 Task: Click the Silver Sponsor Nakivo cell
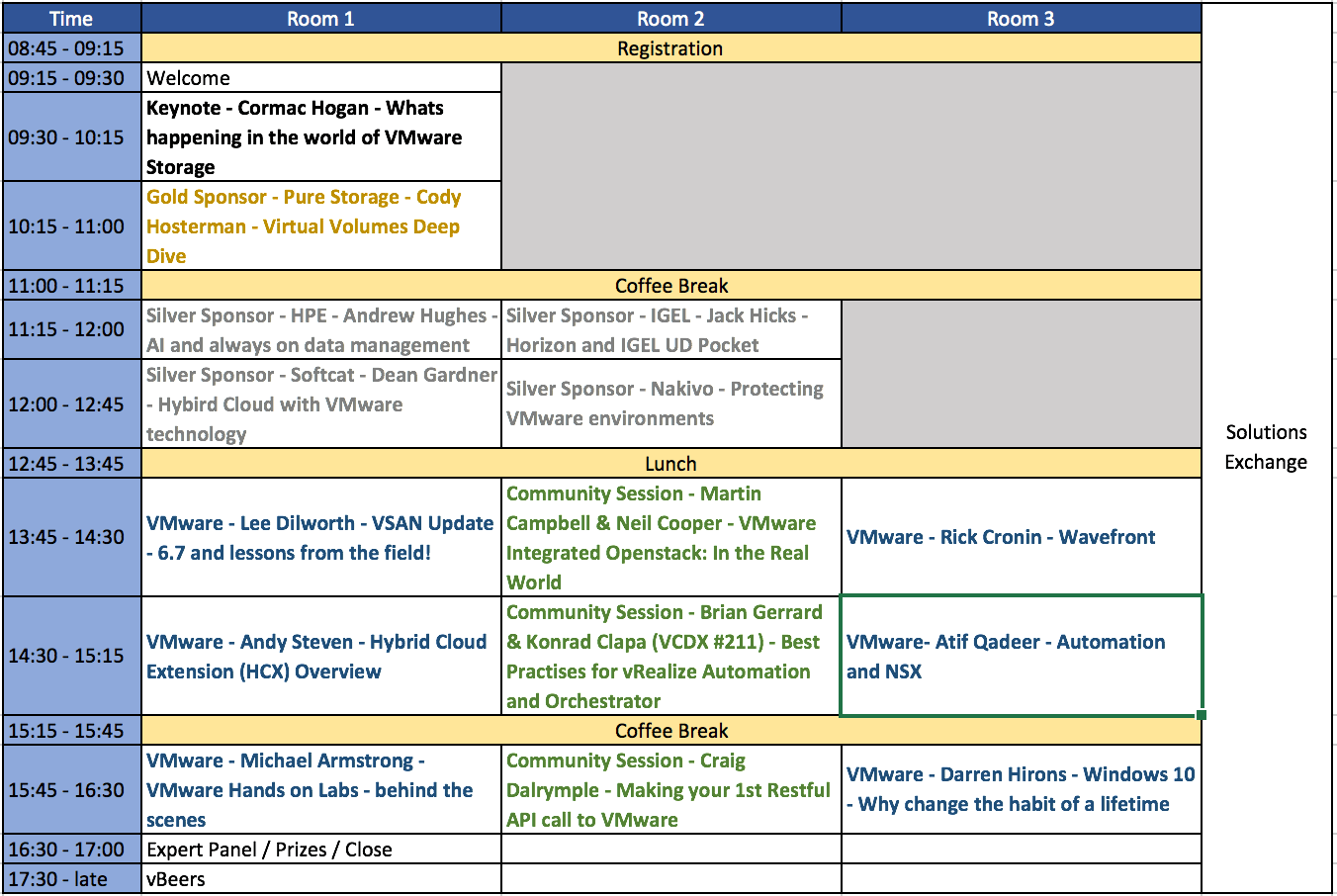click(671, 404)
